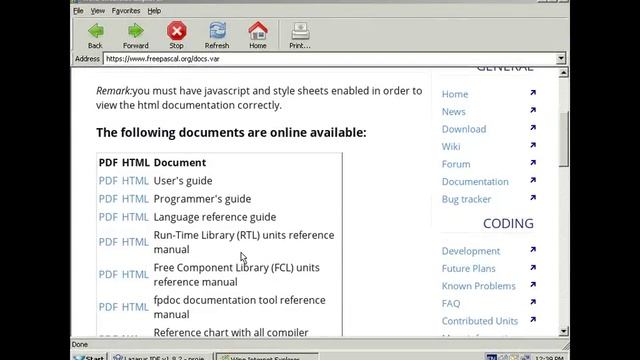The image size is (640, 360).
Task: Open User's guide PDF link
Action: coord(108,181)
